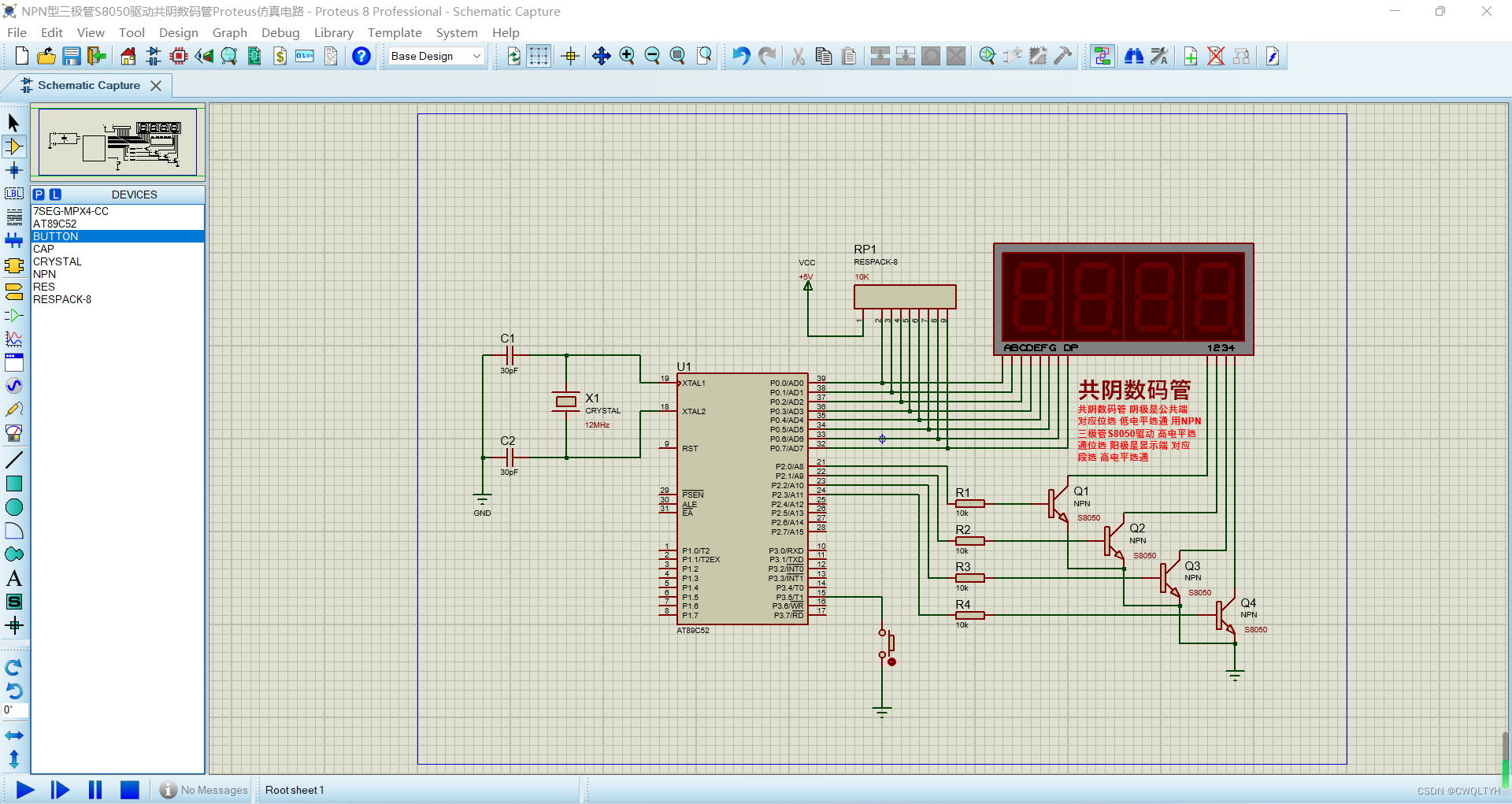Select the Buses Mode tool
Screen dimensions: 1512x804
coord(14,241)
